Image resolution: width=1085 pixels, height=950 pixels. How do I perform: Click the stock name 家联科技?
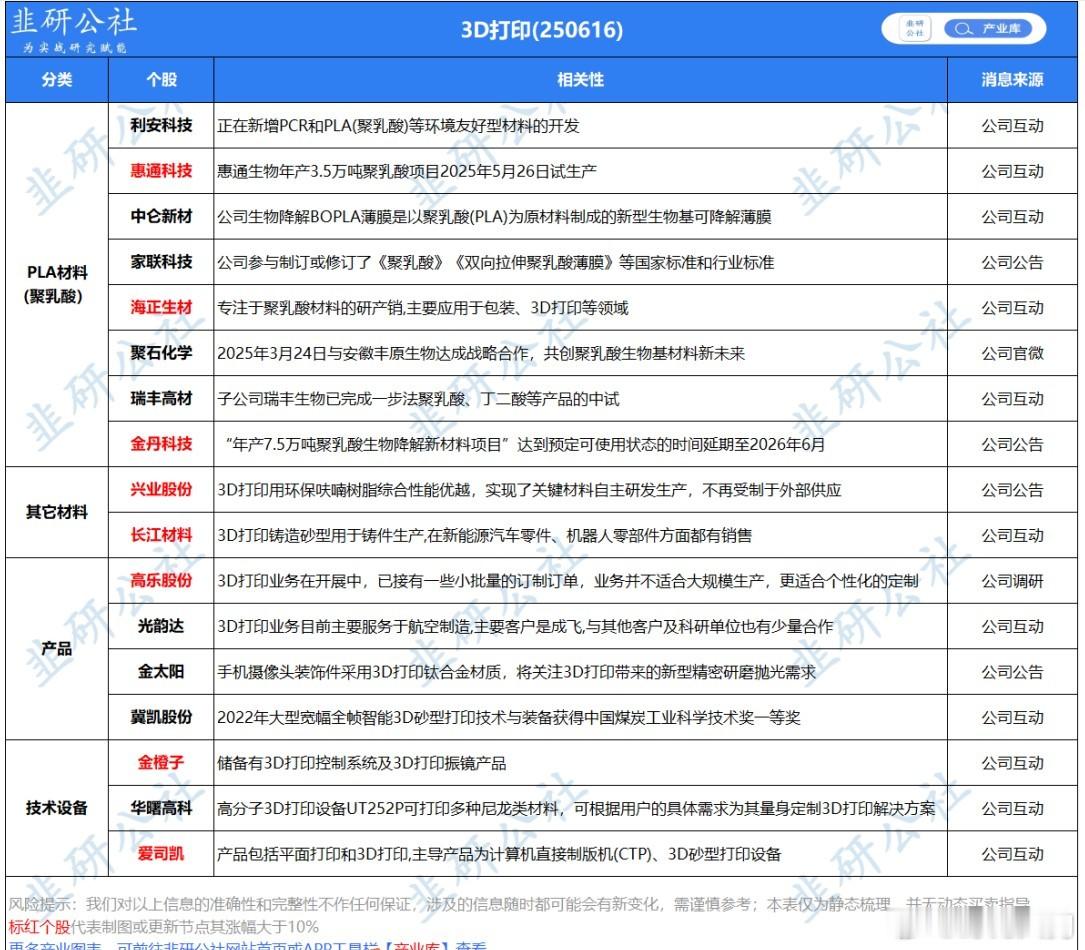pyautogui.click(x=161, y=262)
